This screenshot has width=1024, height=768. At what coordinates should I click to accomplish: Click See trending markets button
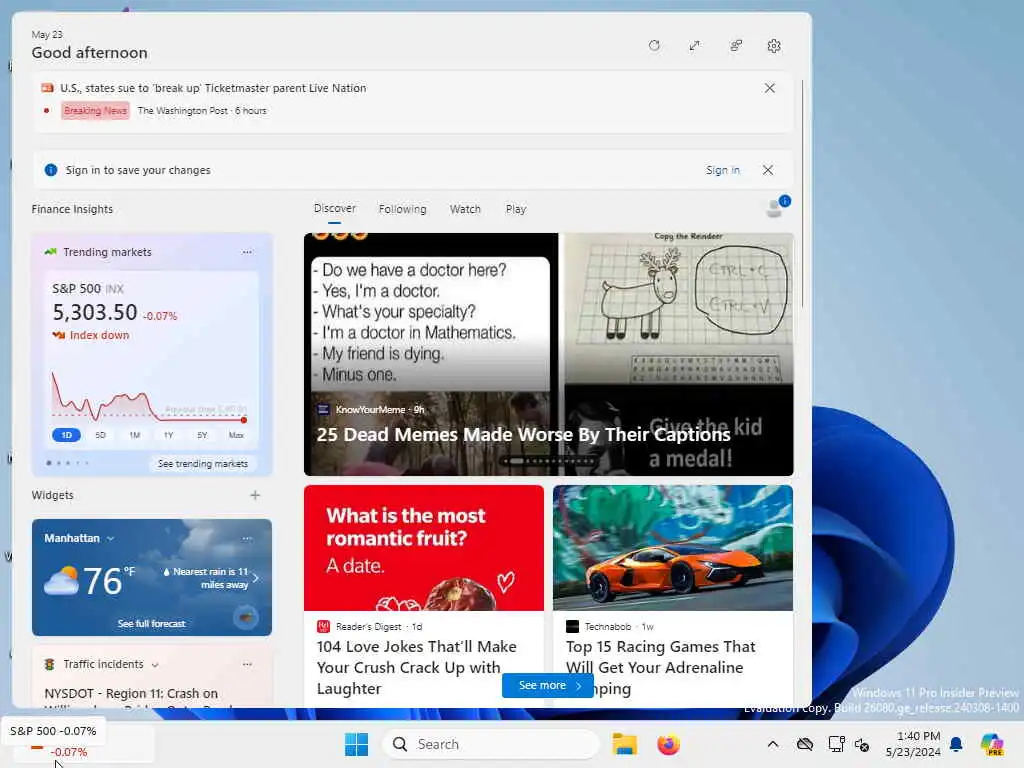click(202, 464)
